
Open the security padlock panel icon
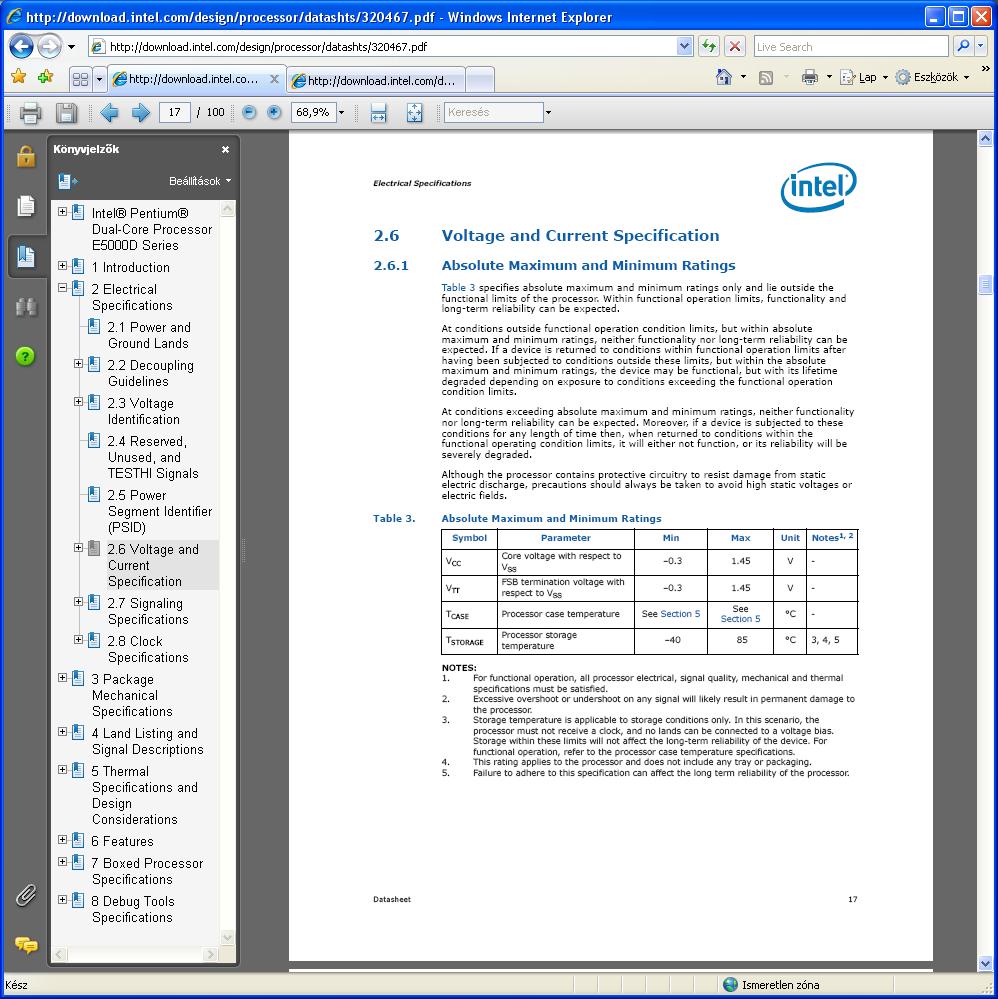[x=25, y=155]
